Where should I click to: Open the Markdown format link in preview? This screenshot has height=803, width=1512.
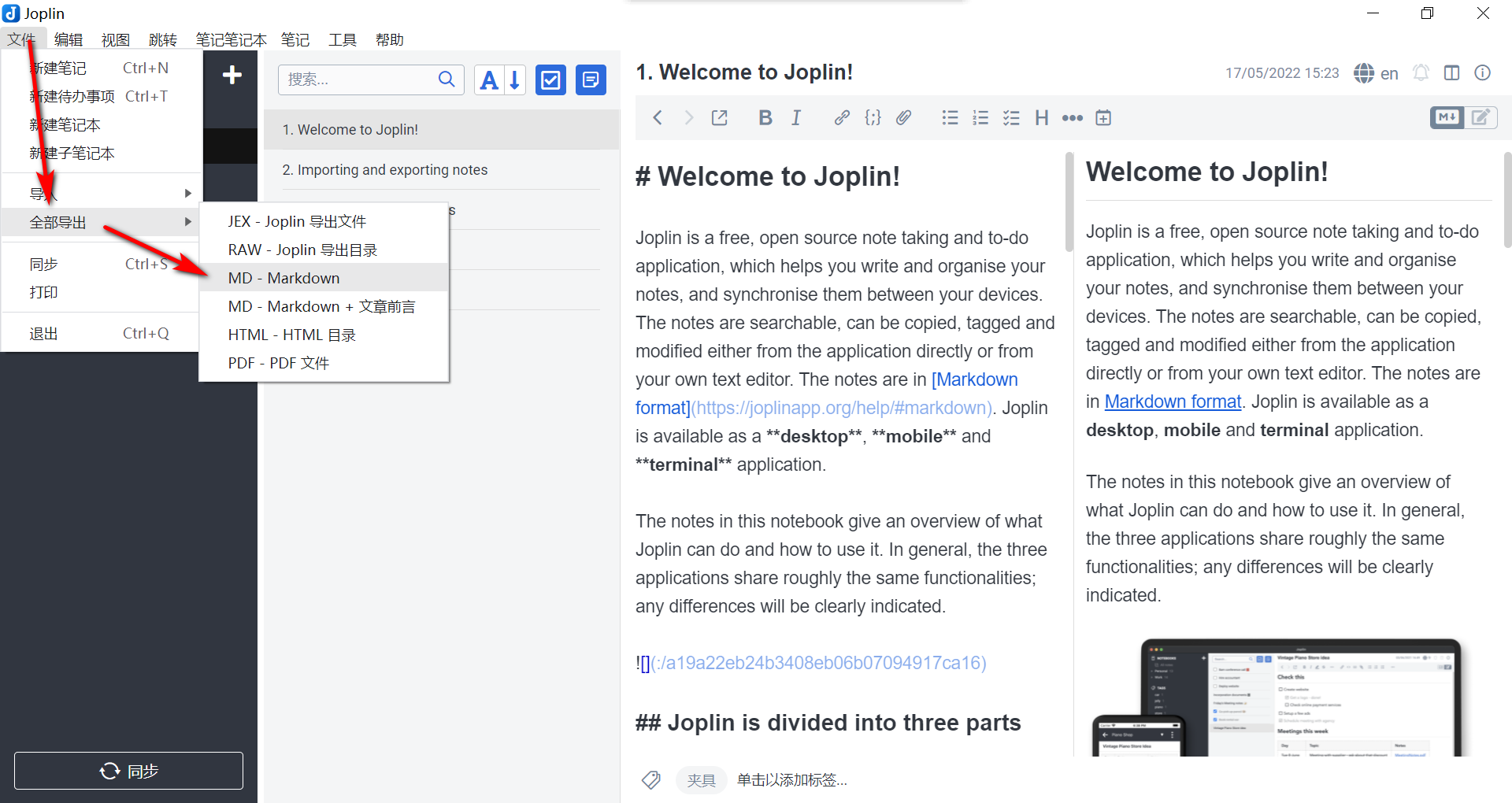click(x=1172, y=401)
